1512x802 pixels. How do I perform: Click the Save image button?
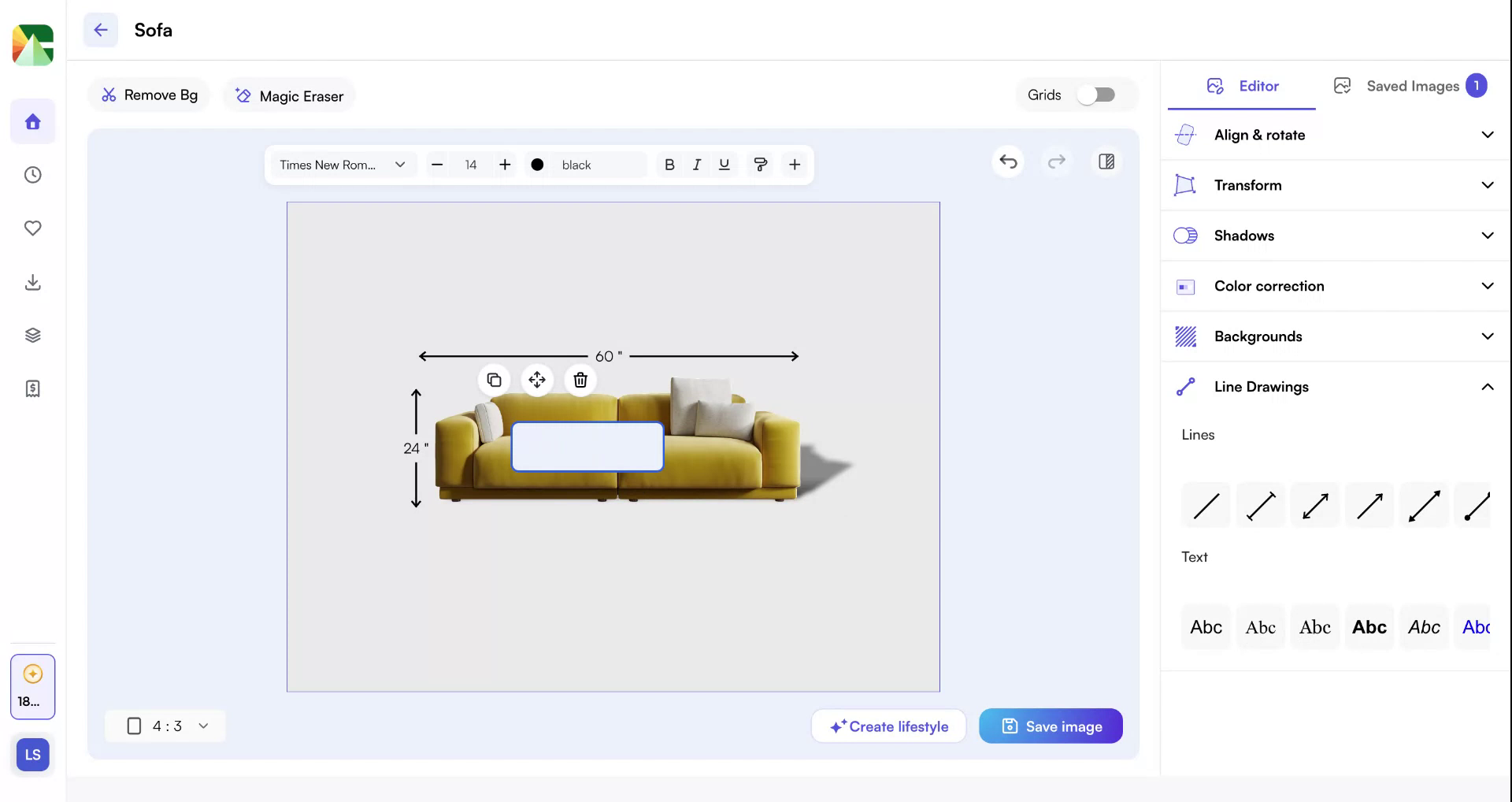(x=1051, y=726)
